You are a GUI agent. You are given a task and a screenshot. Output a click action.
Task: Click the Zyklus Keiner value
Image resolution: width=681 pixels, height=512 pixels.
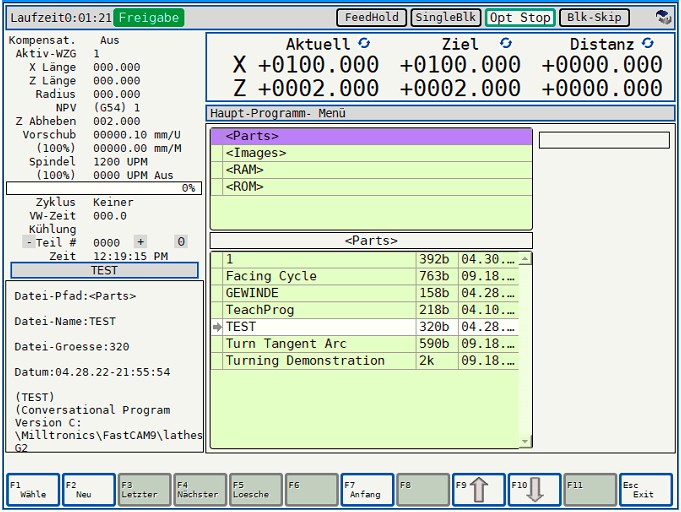click(x=113, y=202)
